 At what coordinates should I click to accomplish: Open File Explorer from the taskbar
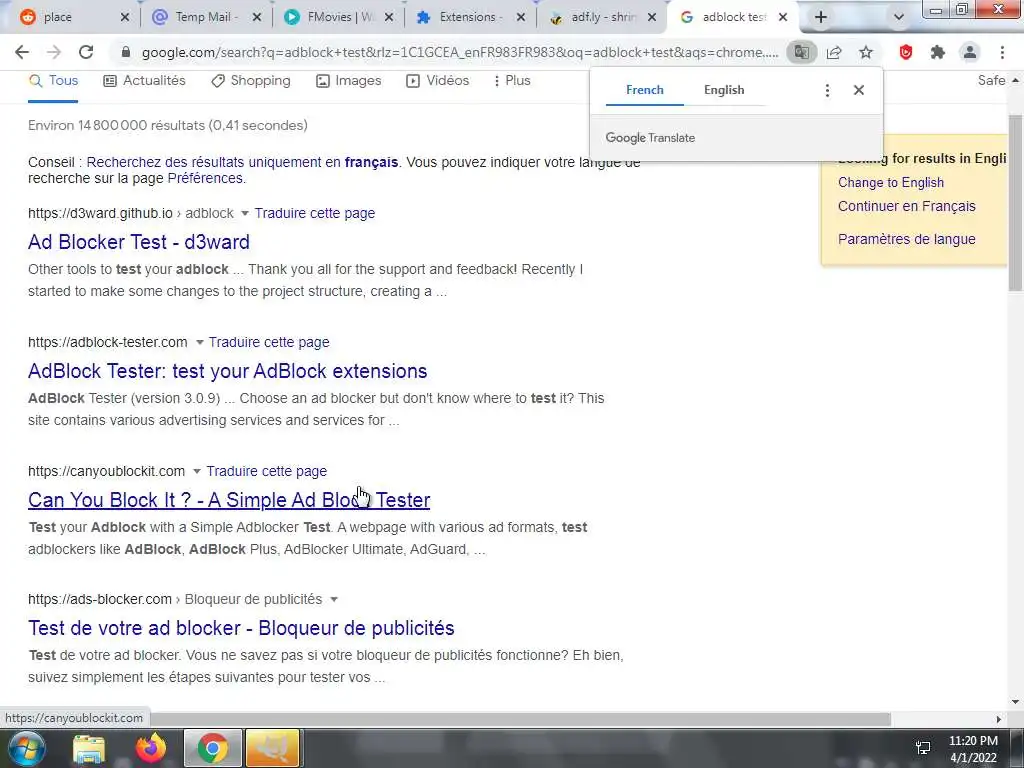click(x=89, y=748)
